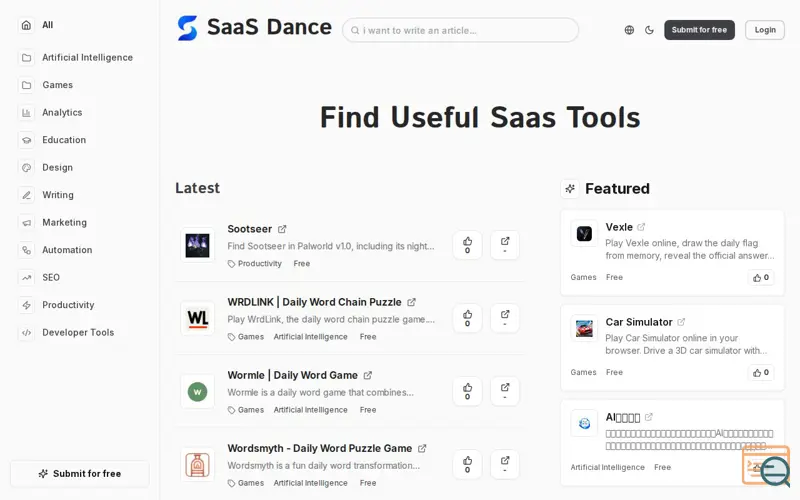The width and height of the screenshot is (800, 500).
Task: Open Sootseer visit-site button on right
Action: pyautogui.click(x=505, y=245)
